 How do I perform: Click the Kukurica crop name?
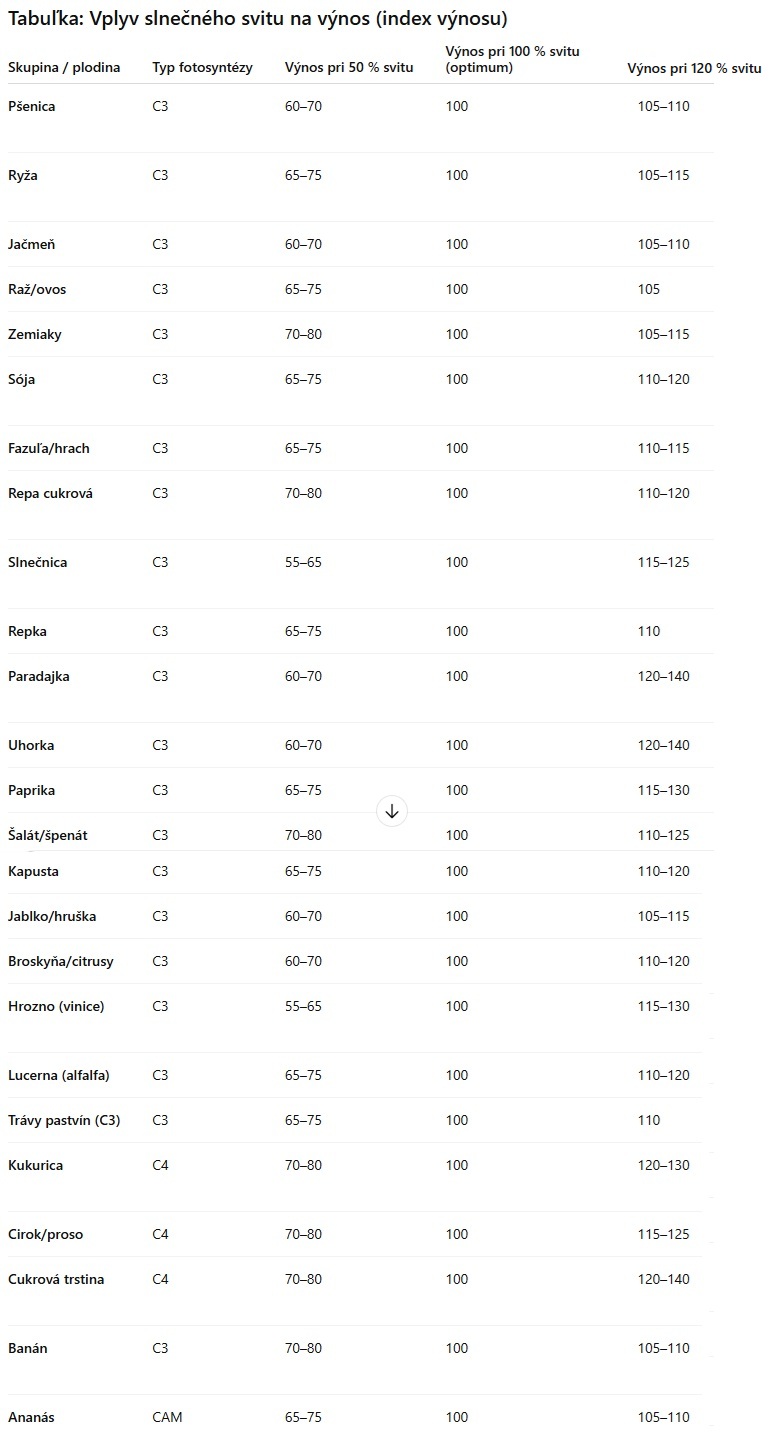point(36,1165)
